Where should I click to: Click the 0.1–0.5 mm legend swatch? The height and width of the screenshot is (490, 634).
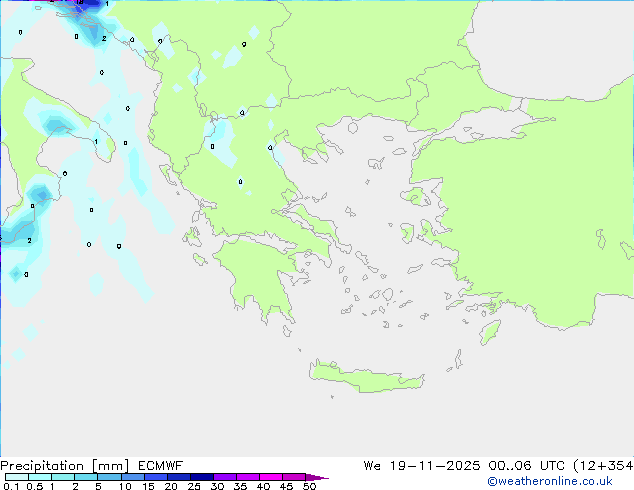(x=17, y=477)
